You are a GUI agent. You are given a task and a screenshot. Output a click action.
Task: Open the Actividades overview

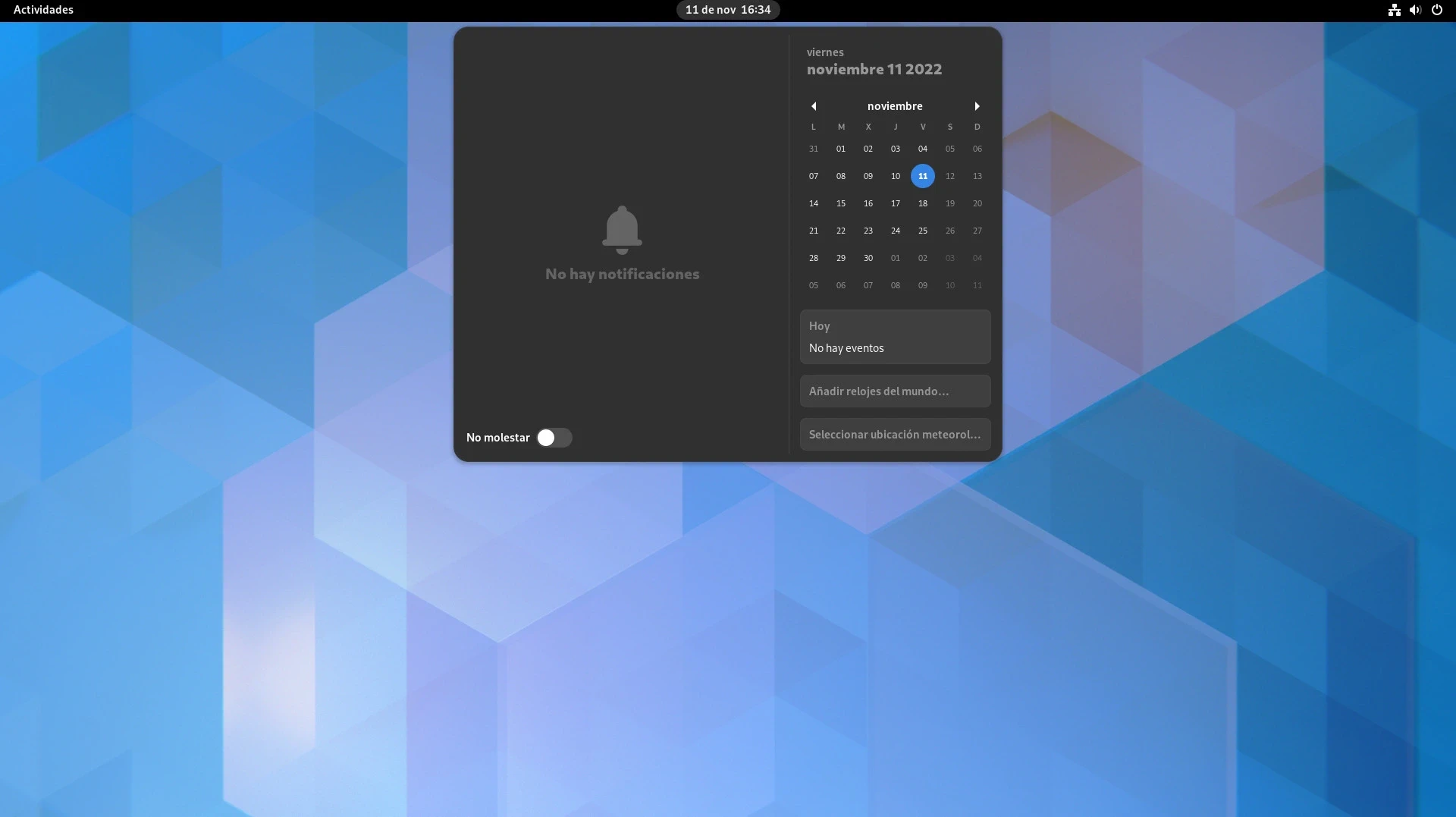pos(43,10)
